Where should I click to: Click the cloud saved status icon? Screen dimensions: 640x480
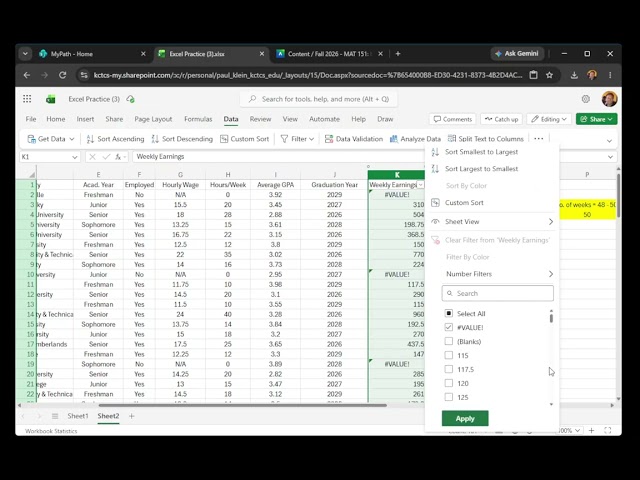click(130, 99)
